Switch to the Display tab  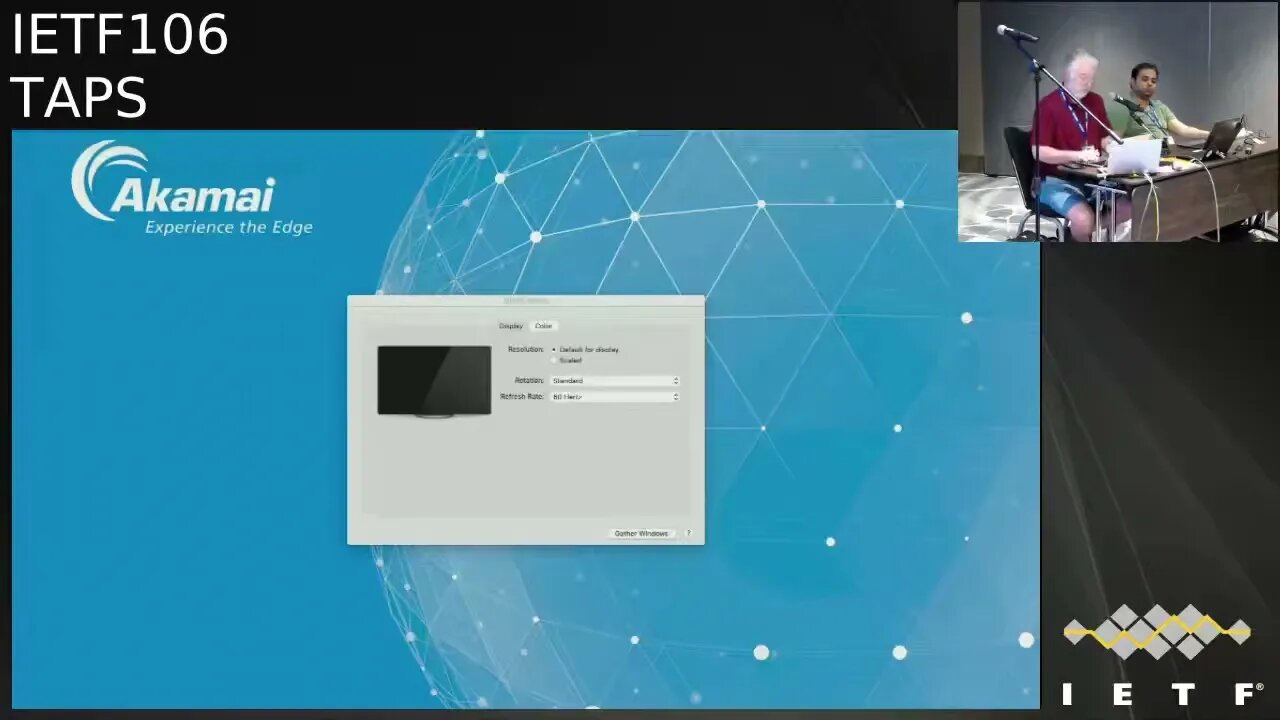pyautogui.click(x=511, y=326)
